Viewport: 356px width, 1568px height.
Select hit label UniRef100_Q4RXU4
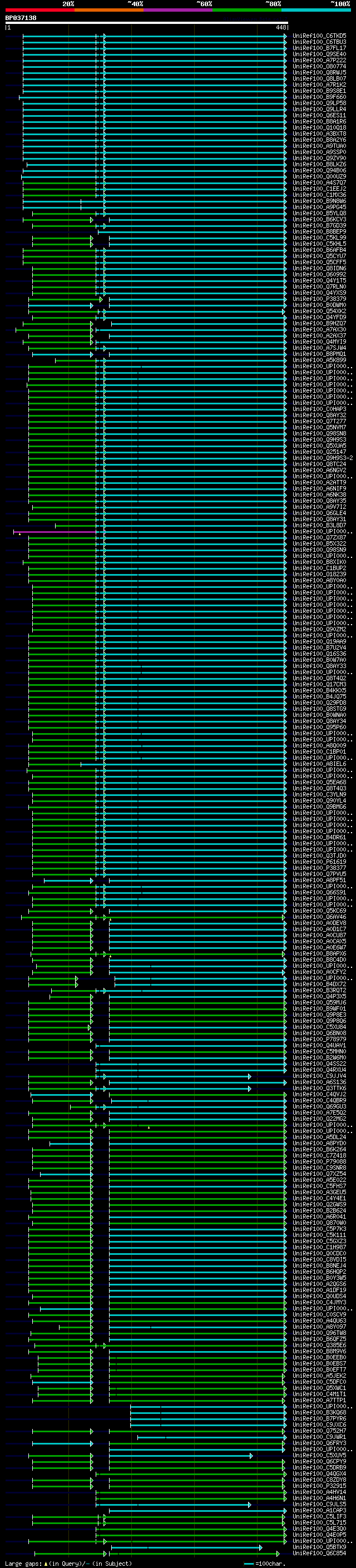[319, 1070]
